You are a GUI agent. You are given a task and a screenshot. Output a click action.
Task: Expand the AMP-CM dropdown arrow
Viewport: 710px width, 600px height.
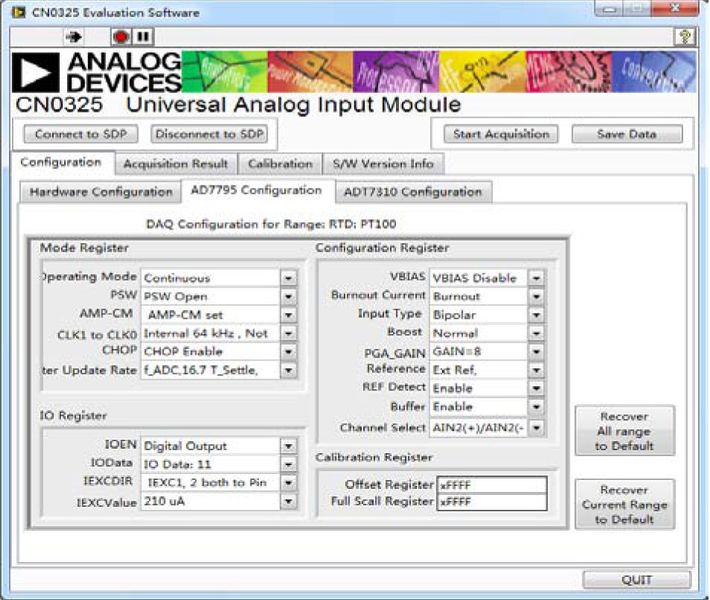288,315
